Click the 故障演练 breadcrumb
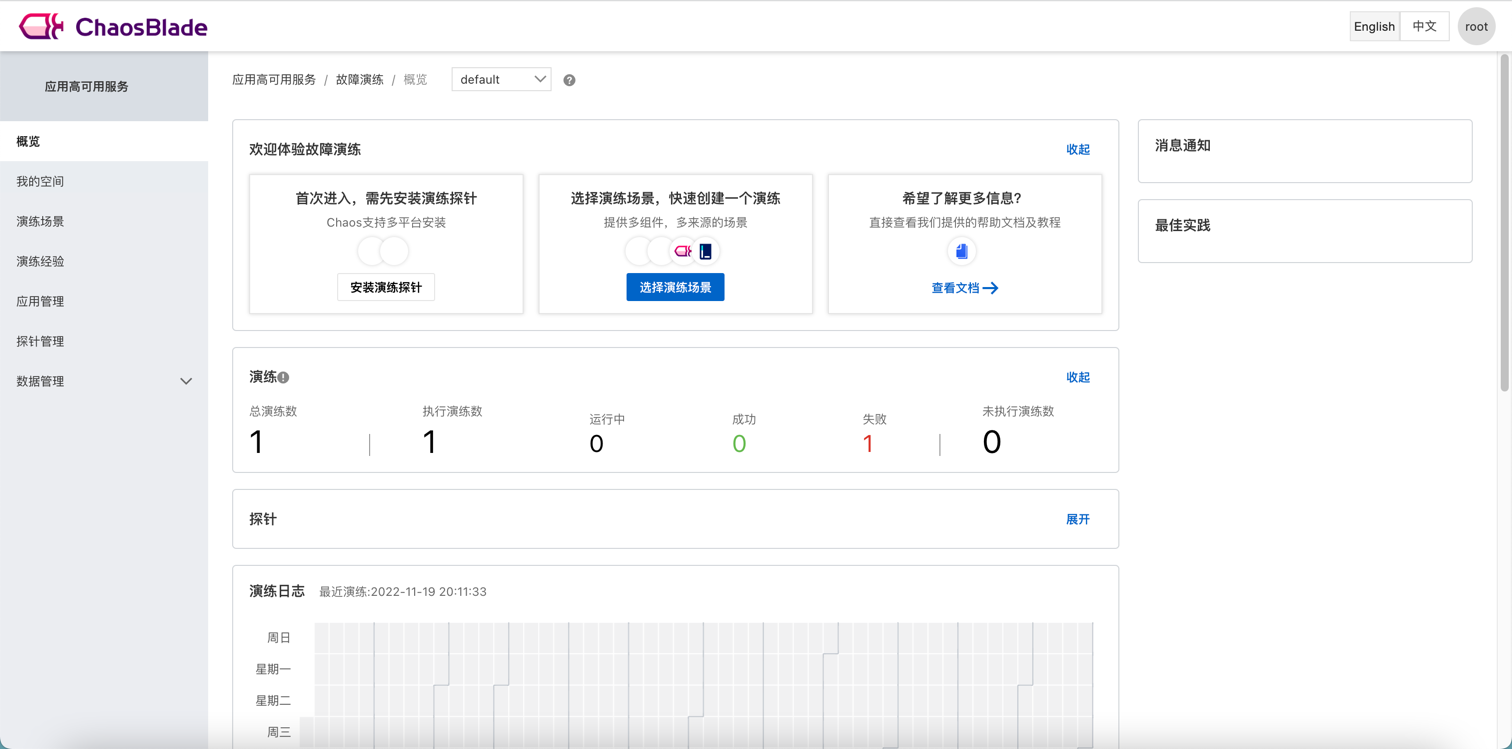Screen dimensions: 1512x749 click(359, 80)
